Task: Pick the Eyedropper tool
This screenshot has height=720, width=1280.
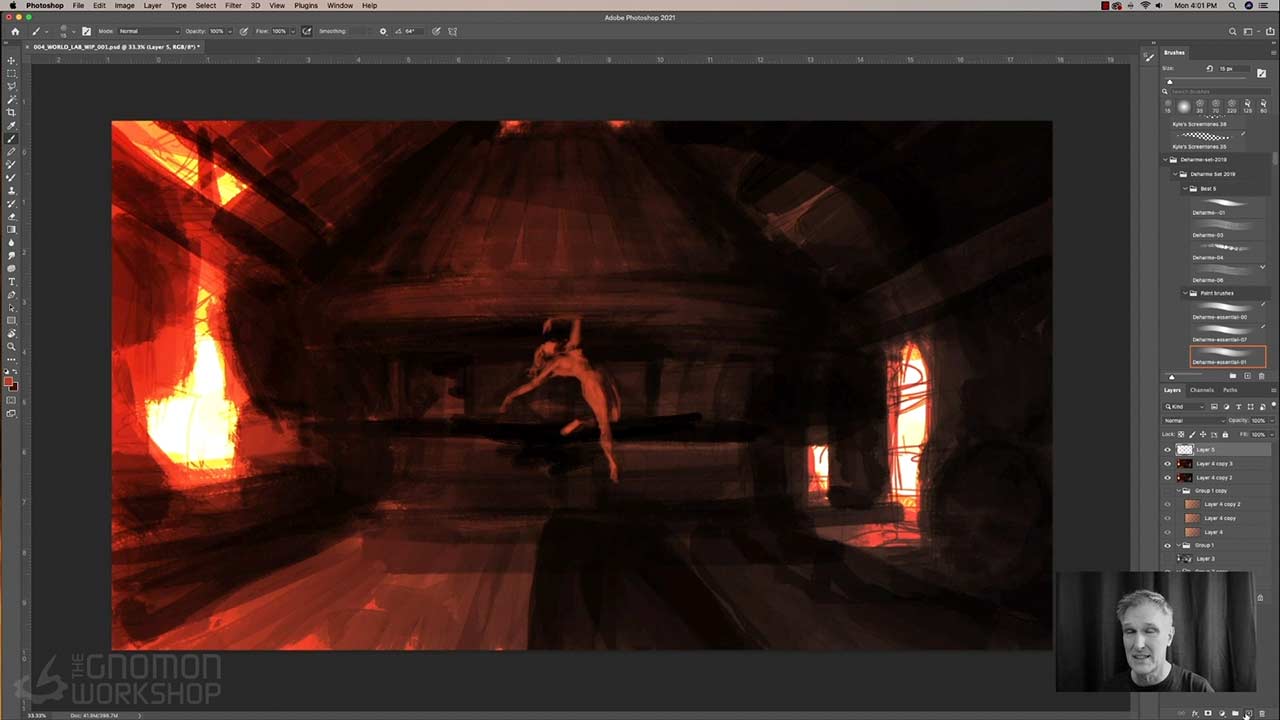Action: 12,126
